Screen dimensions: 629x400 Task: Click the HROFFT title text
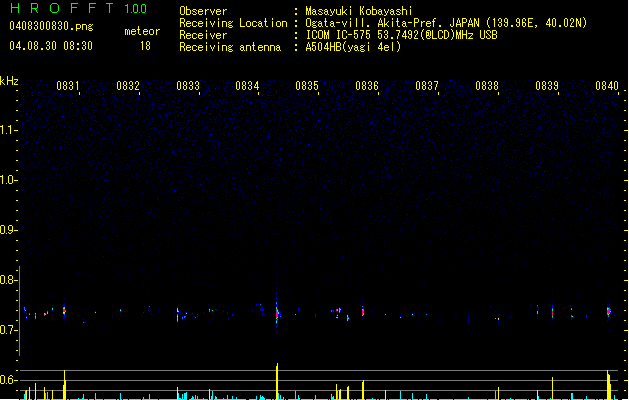(x=62, y=8)
